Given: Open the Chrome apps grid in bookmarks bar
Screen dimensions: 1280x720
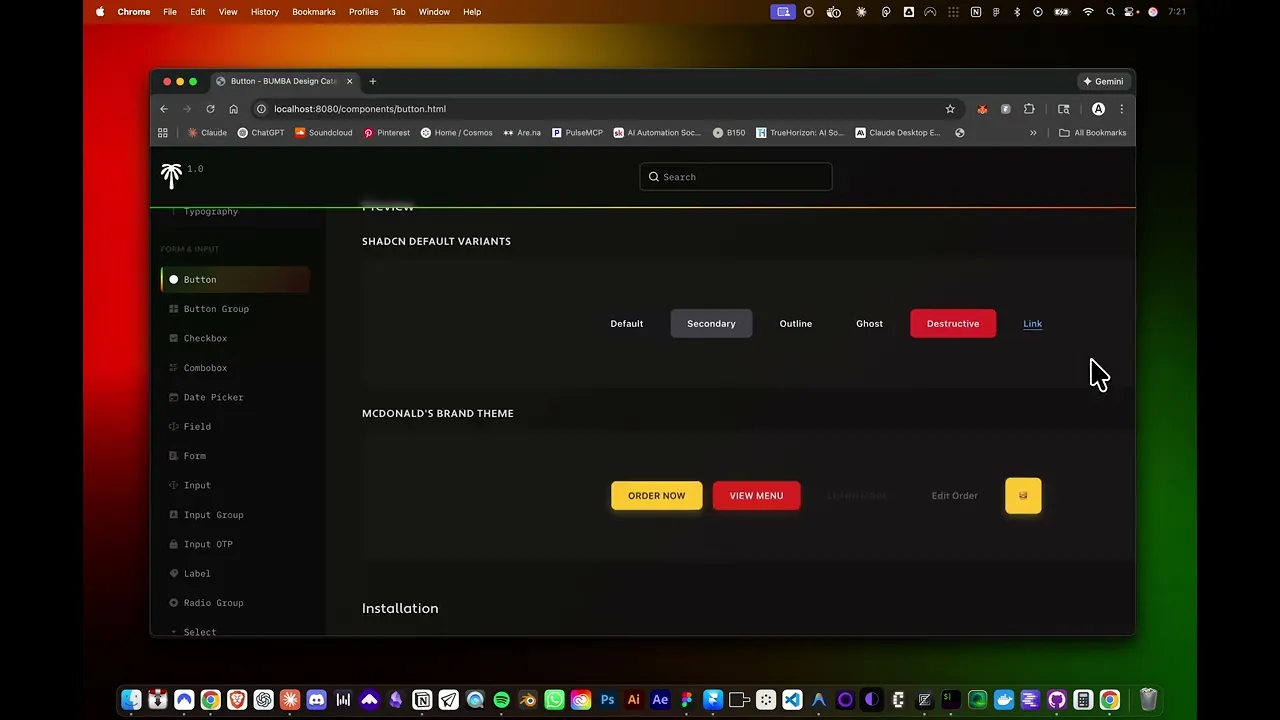Looking at the screenshot, I should click(163, 133).
